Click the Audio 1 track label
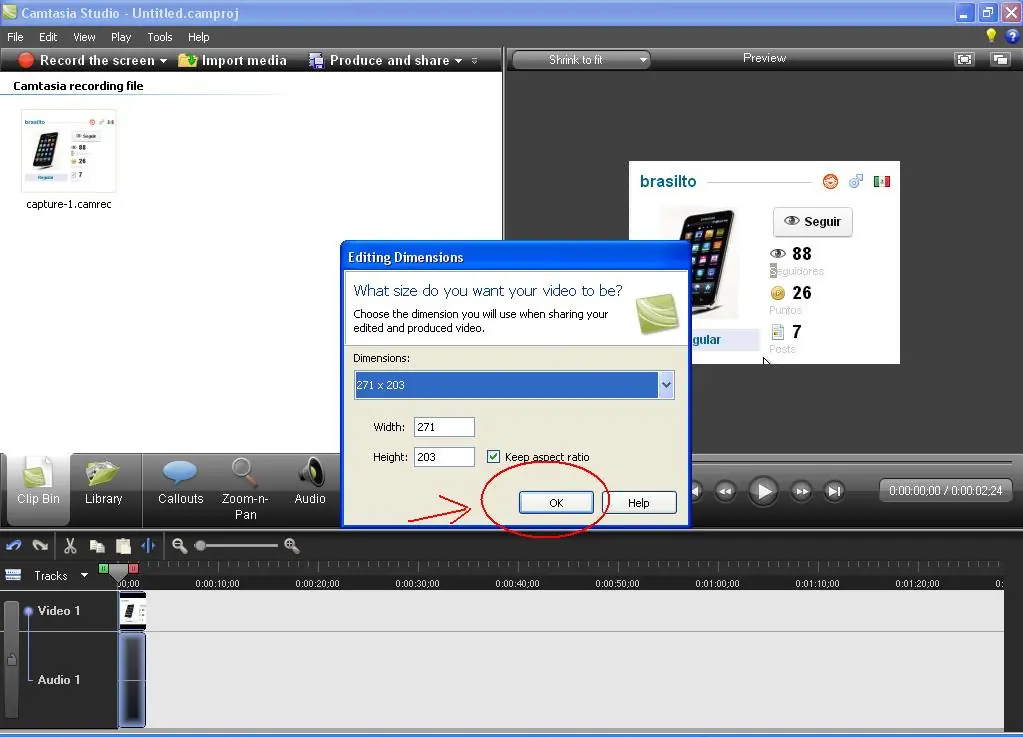 click(59, 680)
